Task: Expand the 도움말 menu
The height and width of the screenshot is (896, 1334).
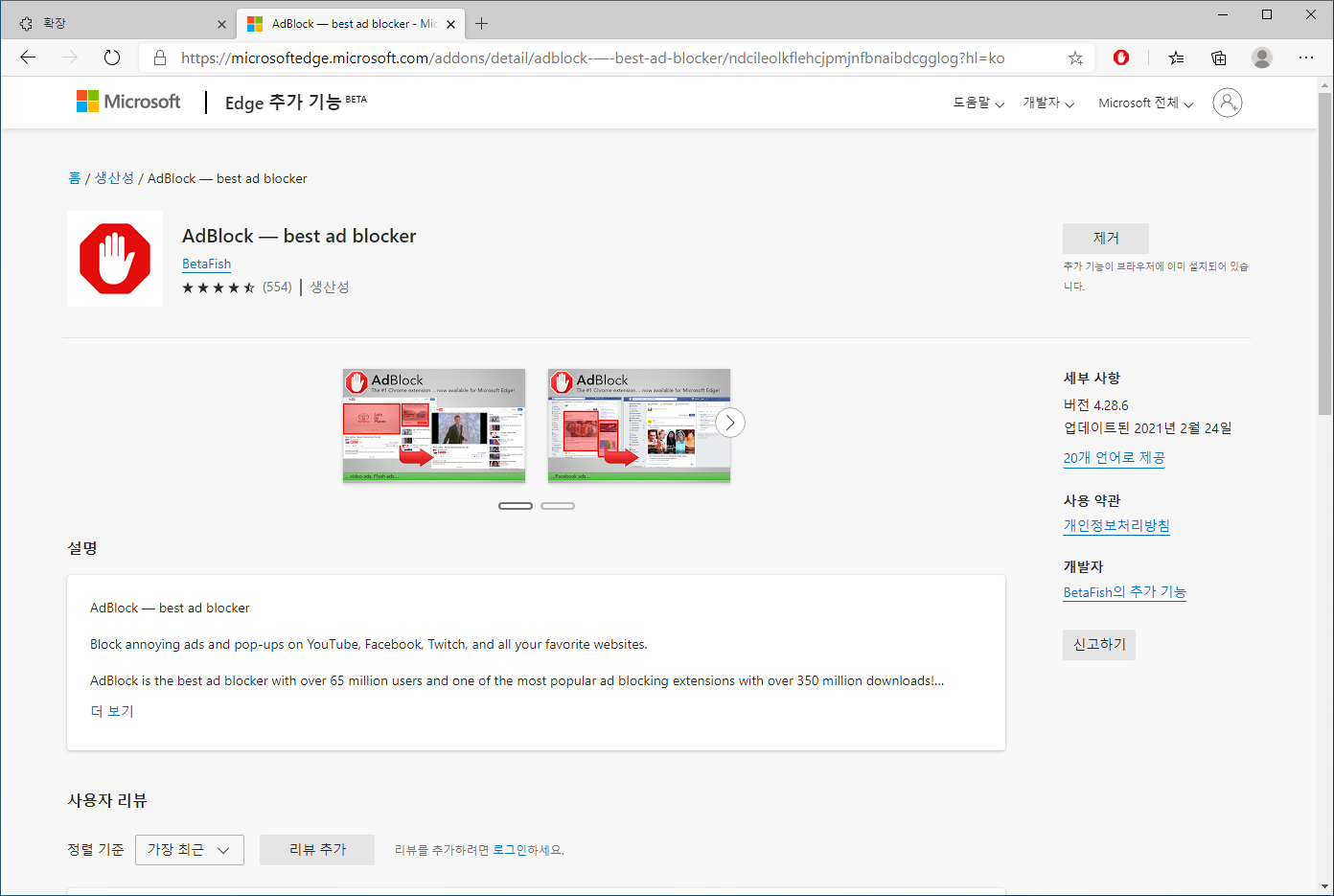Action: click(978, 103)
